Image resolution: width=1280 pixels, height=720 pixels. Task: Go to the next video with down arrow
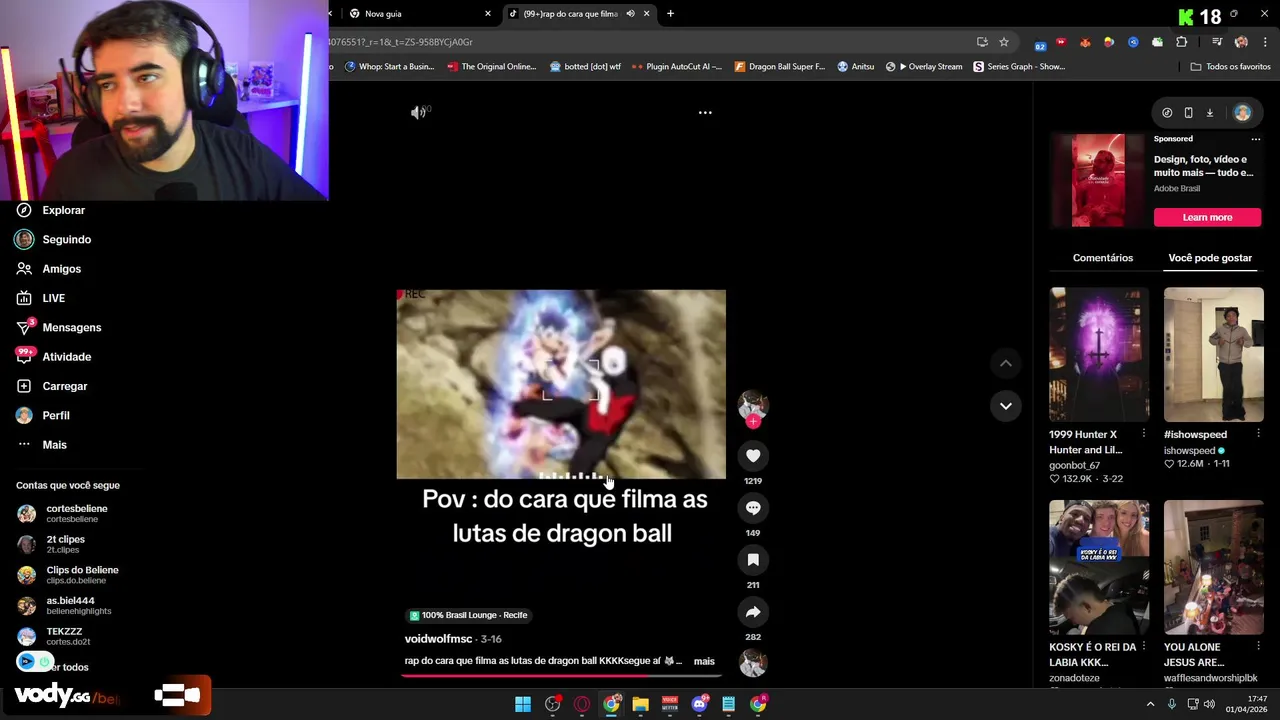1005,406
